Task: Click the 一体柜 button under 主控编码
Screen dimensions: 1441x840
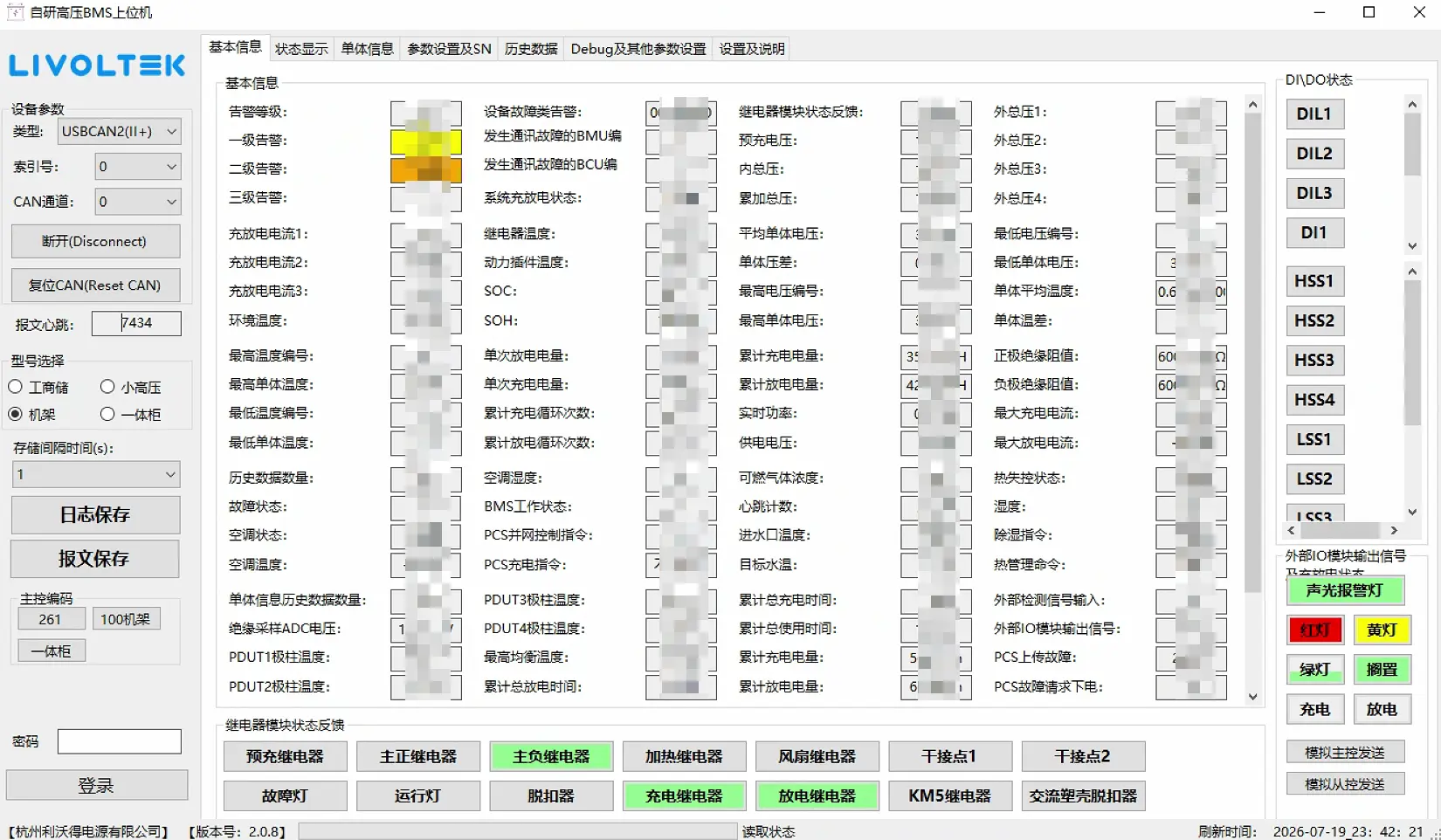Action: pos(52,651)
